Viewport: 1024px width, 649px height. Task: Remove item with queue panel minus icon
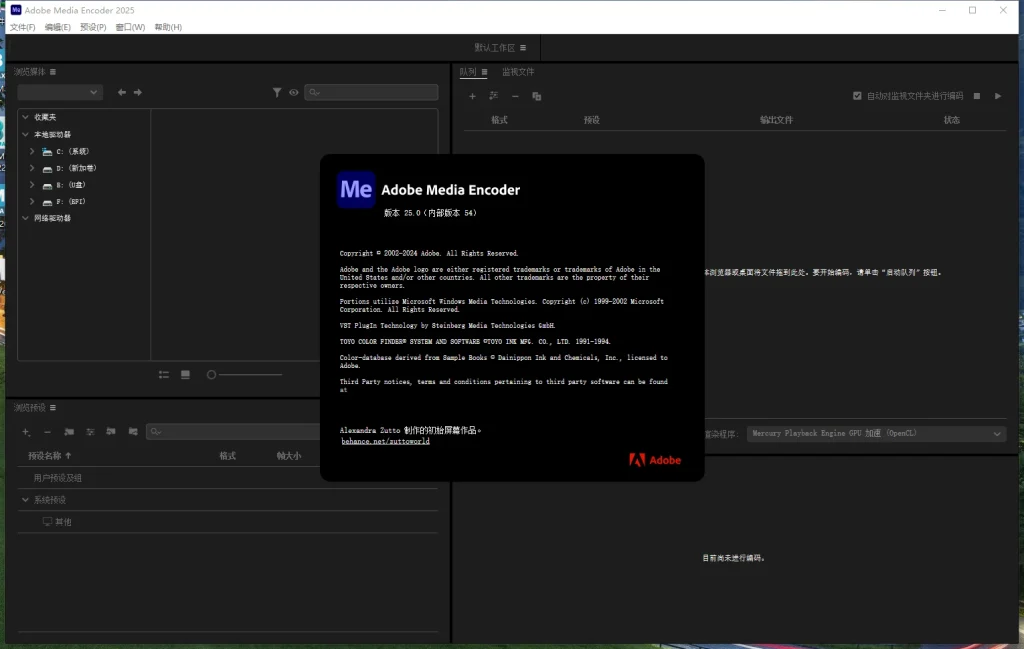pyautogui.click(x=515, y=96)
